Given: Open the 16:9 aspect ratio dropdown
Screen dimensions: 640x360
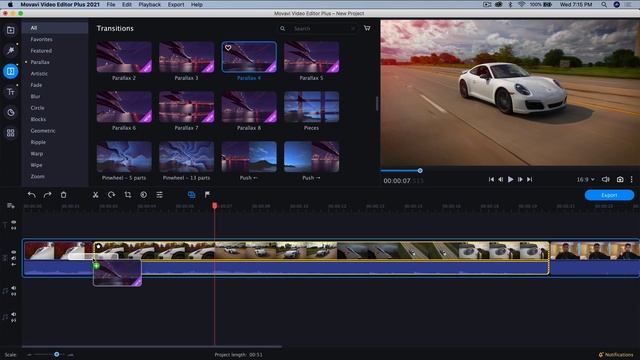Looking at the screenshot, I should (x=585, y=179).
